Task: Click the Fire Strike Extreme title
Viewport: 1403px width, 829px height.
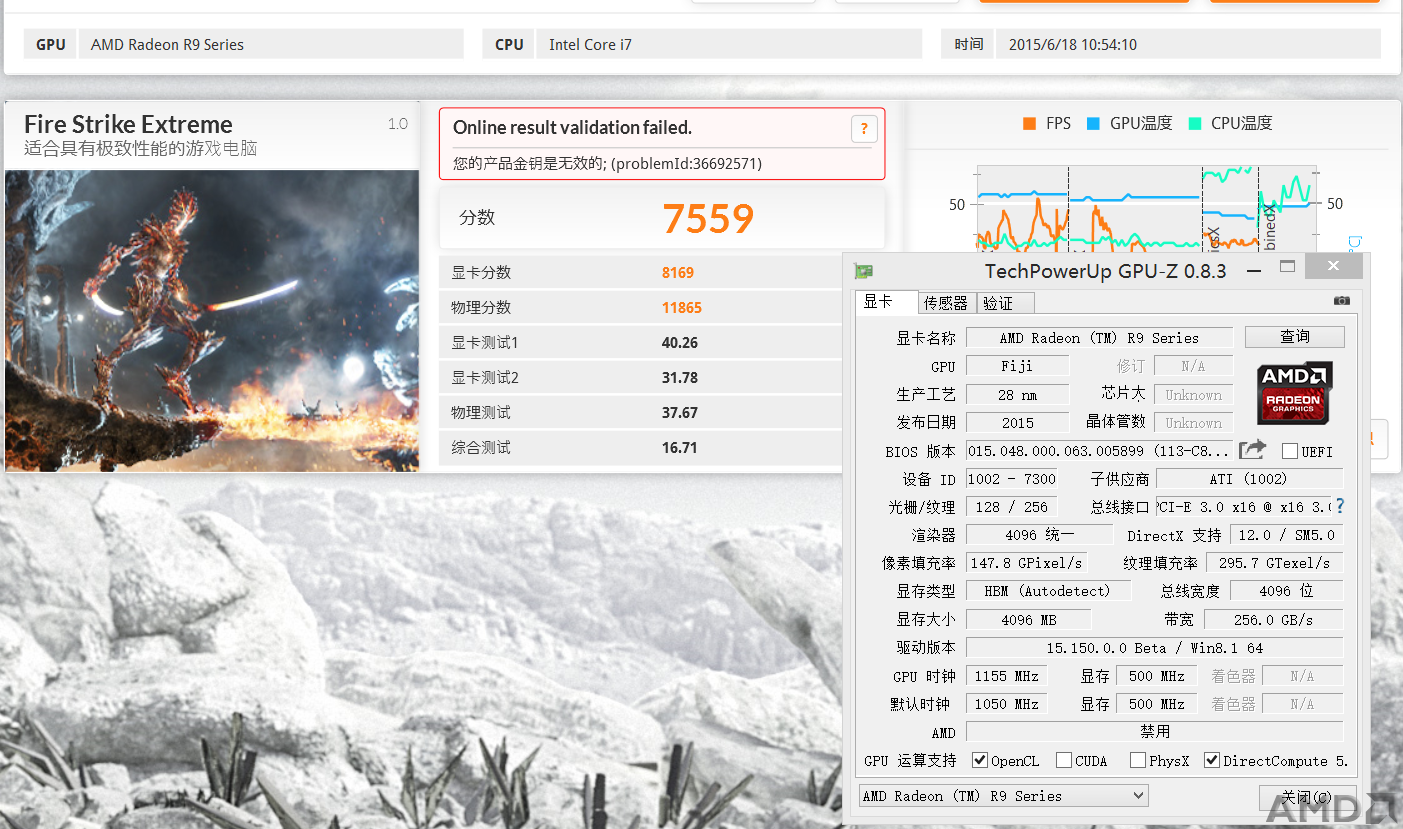Action: (128, 125)
